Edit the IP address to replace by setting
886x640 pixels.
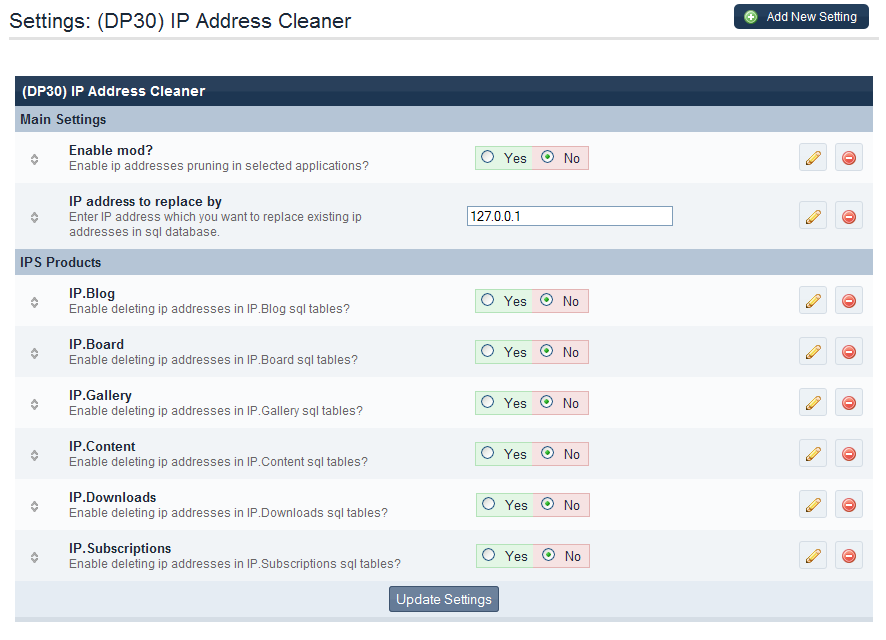point(813,216)
